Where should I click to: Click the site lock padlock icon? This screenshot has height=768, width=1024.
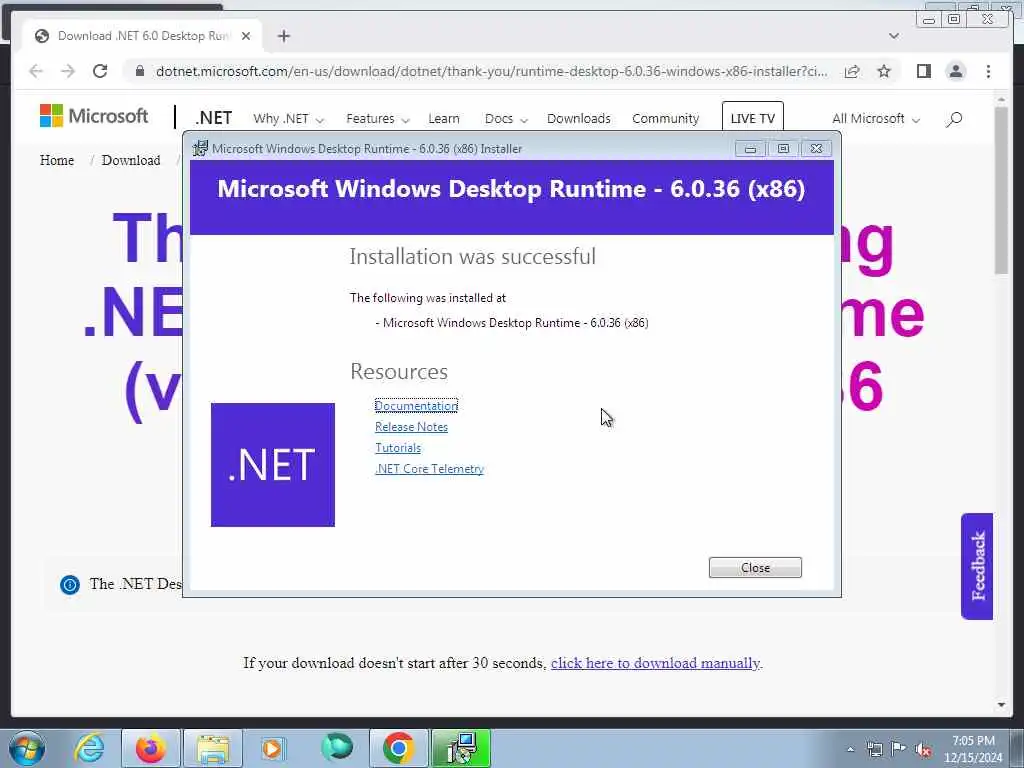pos(139,71)
